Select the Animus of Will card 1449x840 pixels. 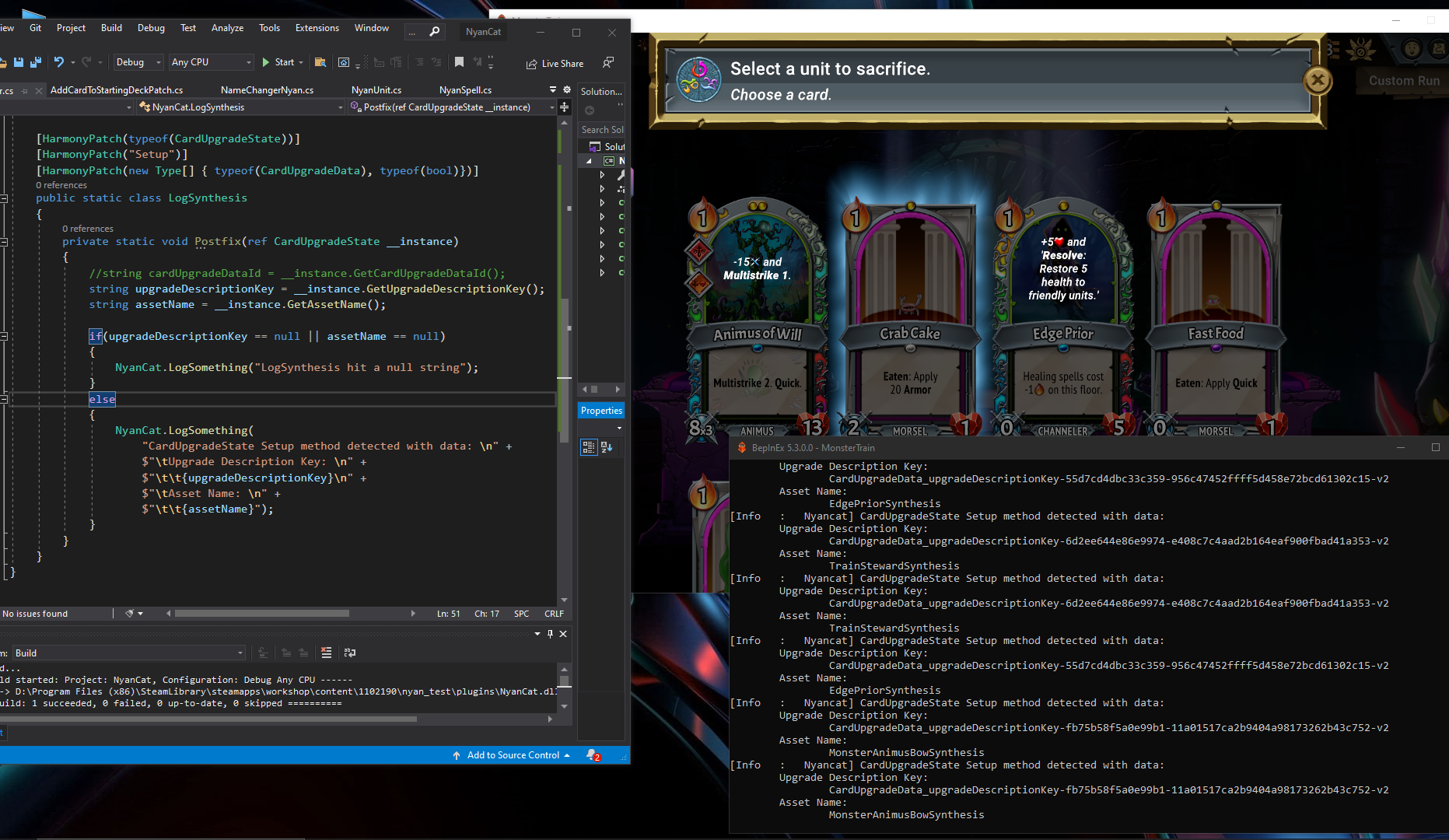(x=757, y=319)
